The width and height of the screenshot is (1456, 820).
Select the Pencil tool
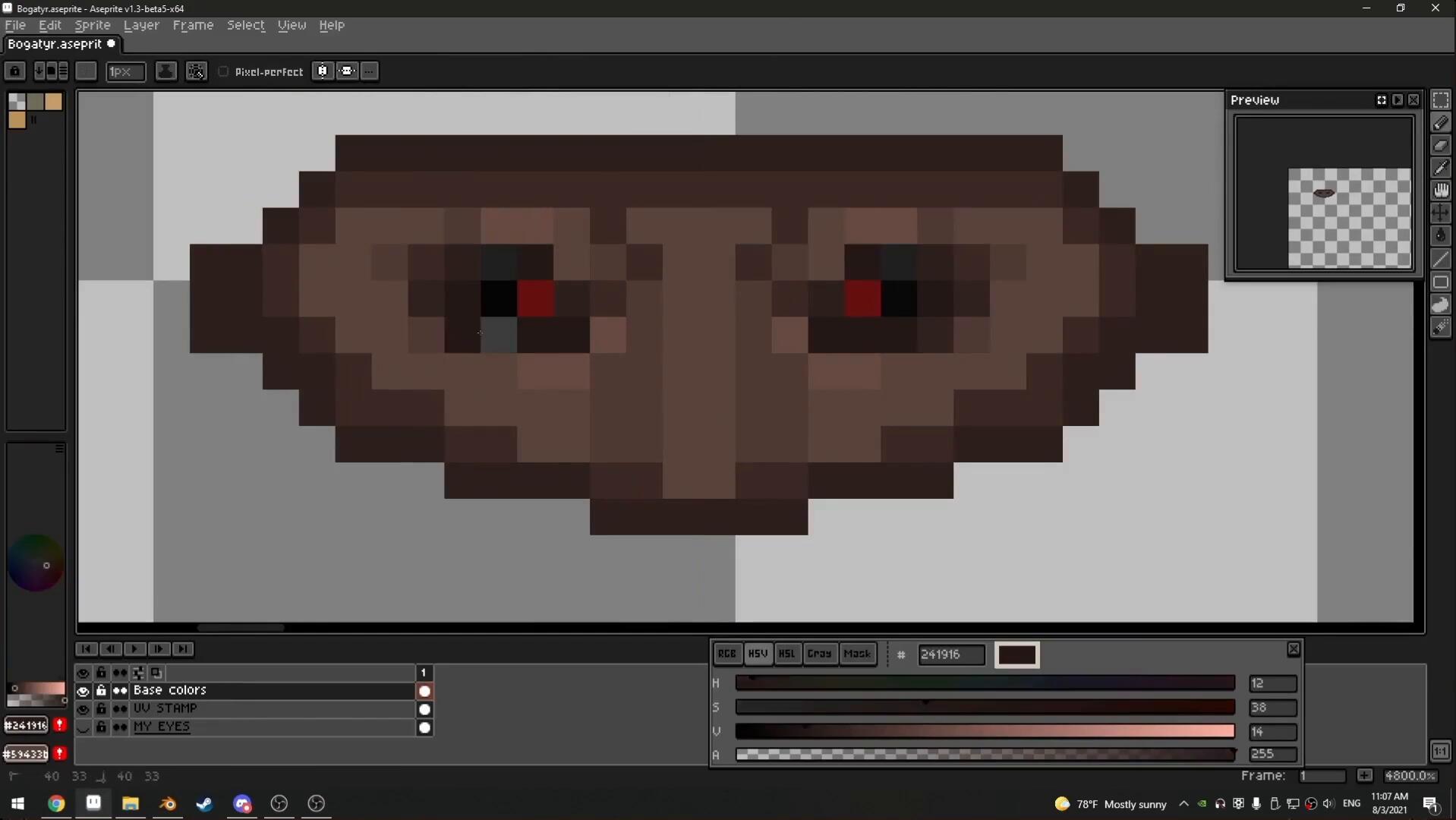click(x=1440, y=123)
